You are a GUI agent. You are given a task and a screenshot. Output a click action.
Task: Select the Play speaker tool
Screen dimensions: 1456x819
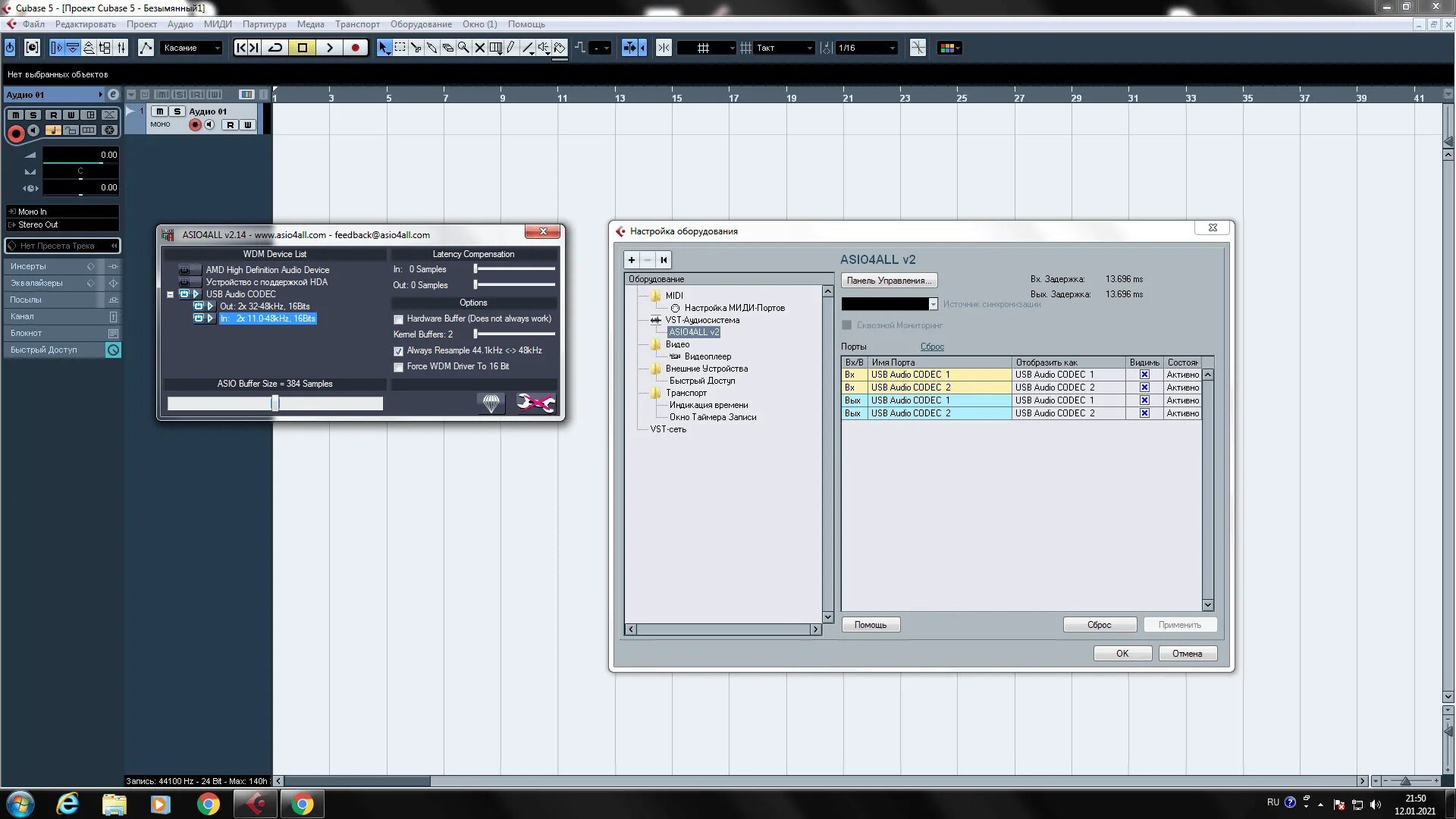tap(544, 48)
